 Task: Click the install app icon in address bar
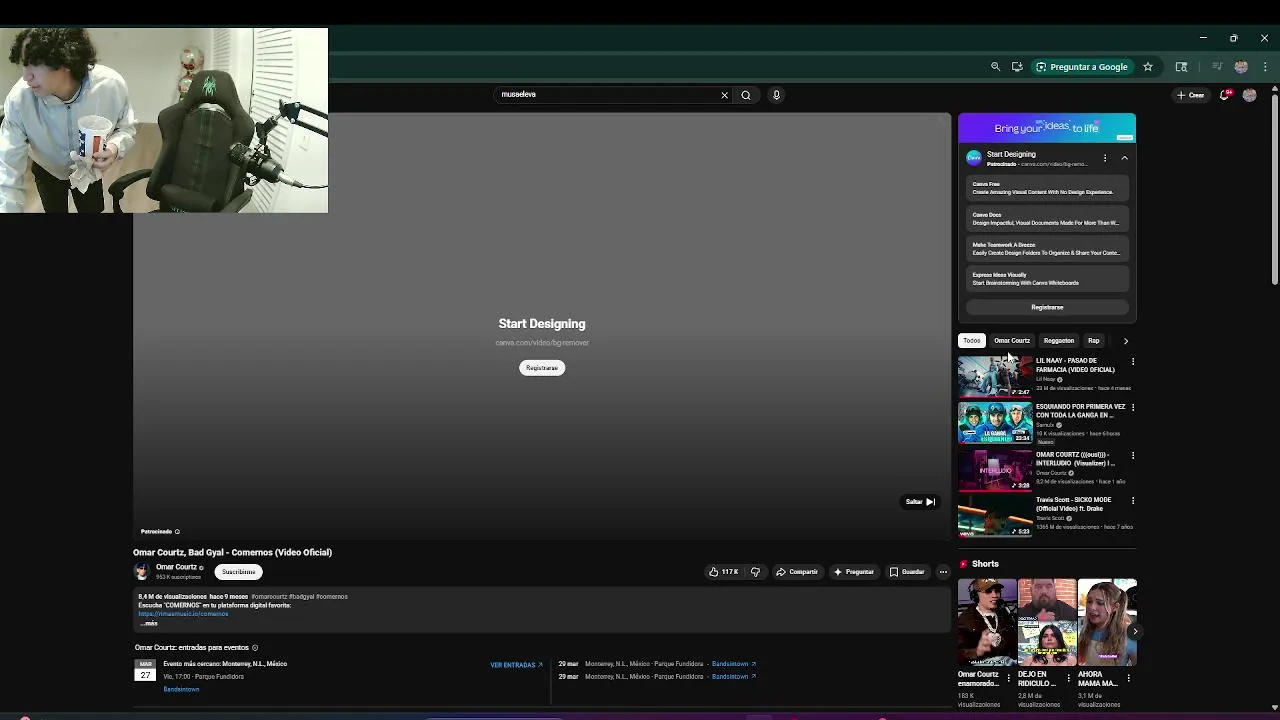(1017, 67)
